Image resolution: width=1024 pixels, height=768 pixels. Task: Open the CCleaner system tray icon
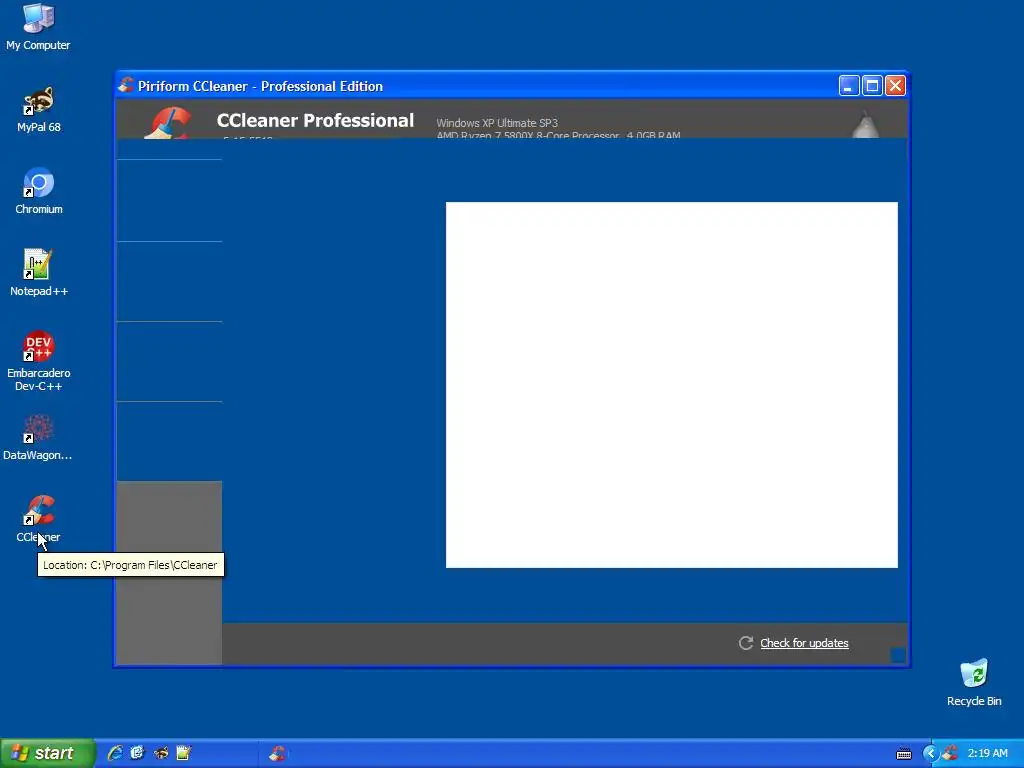point(951,753)
